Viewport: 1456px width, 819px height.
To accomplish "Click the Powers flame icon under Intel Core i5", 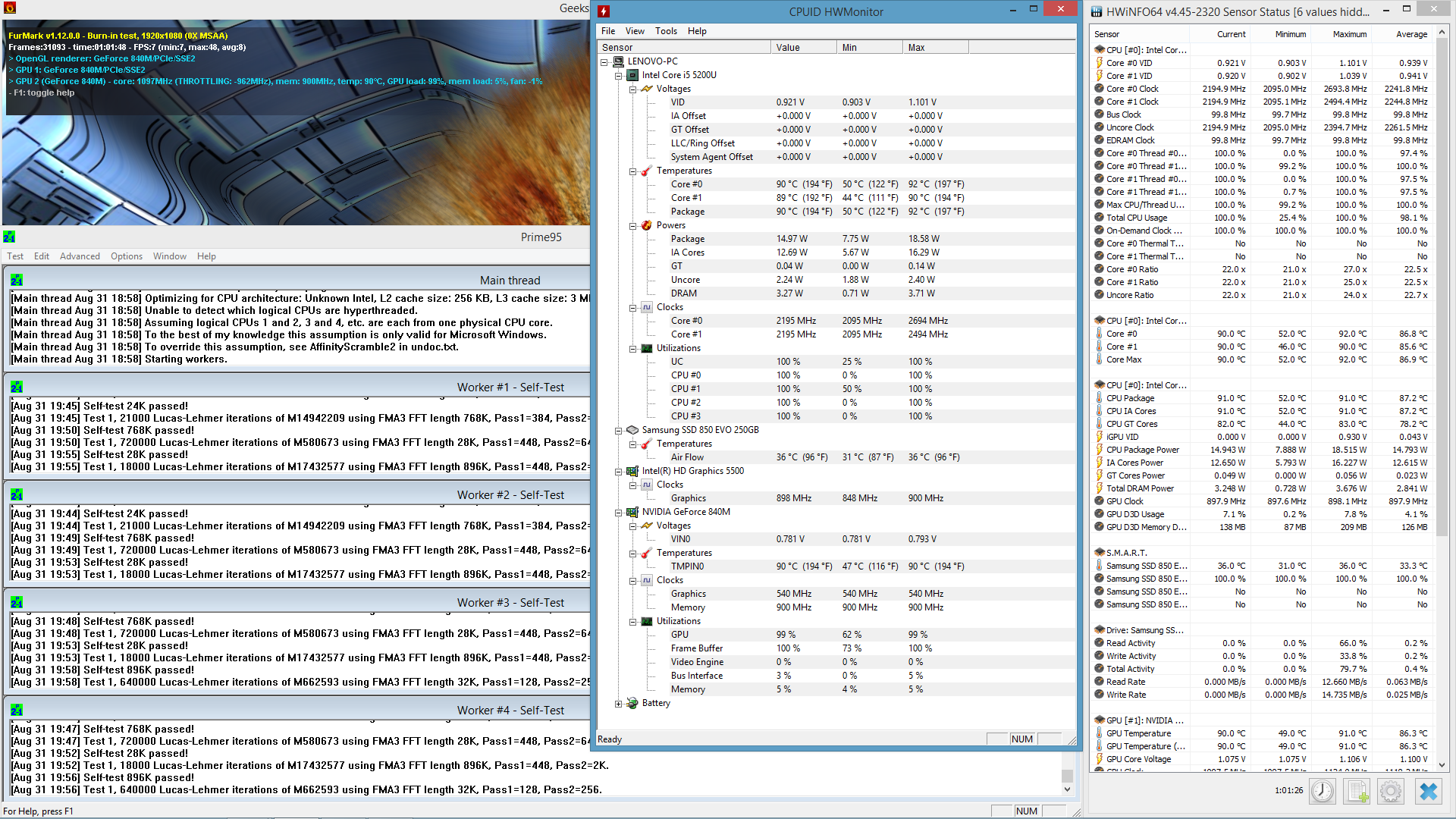I will 647,225.
